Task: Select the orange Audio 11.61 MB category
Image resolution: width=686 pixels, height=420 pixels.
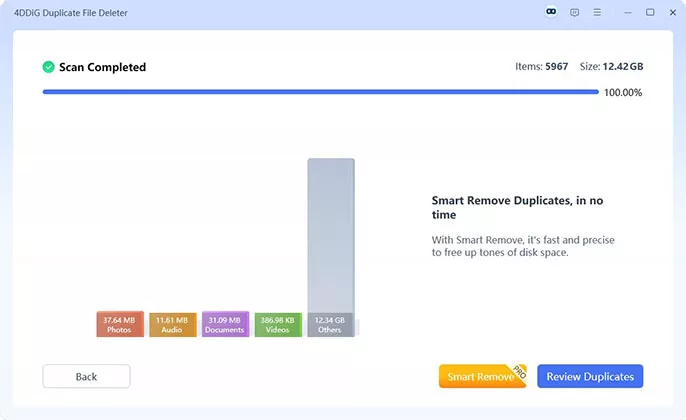Action: point(172,324)
